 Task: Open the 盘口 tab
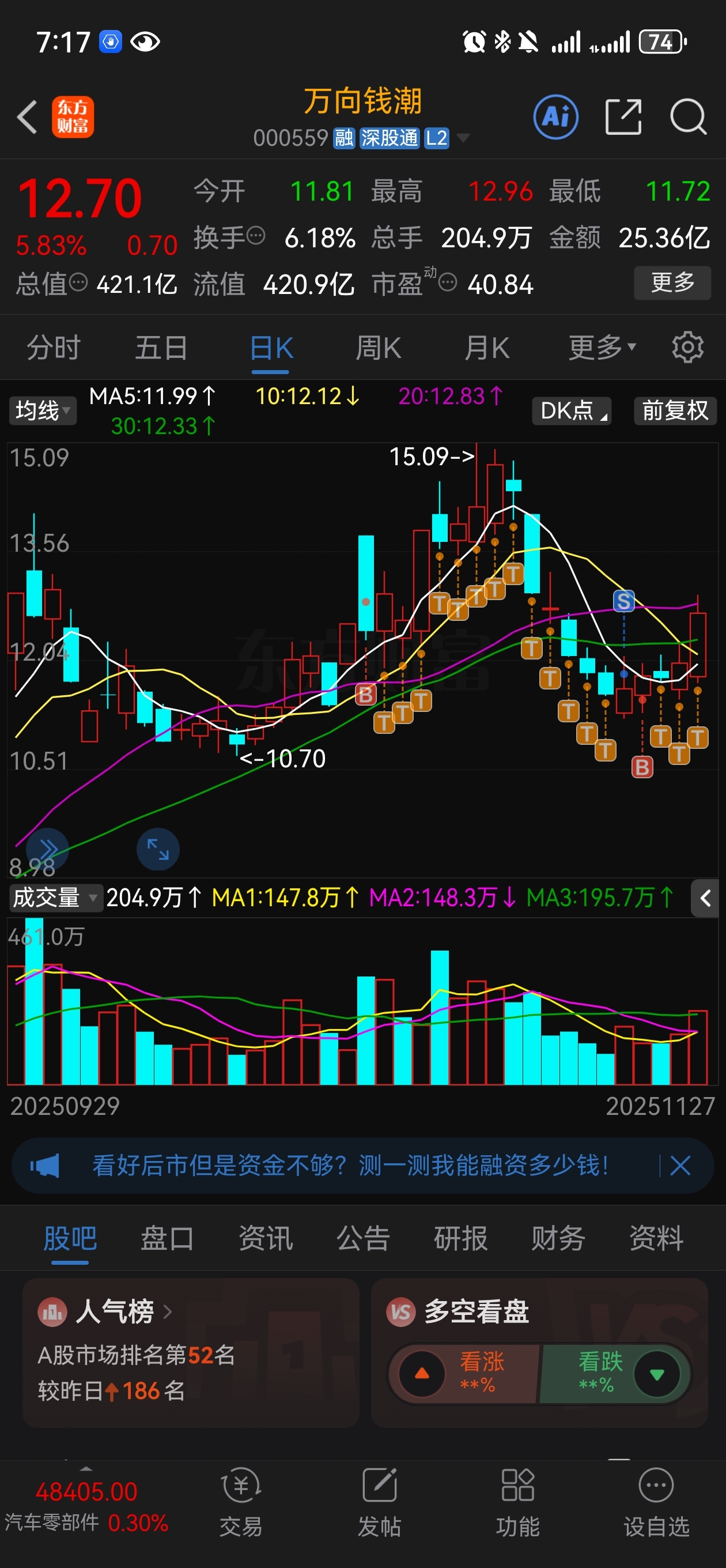(167, 1238)
